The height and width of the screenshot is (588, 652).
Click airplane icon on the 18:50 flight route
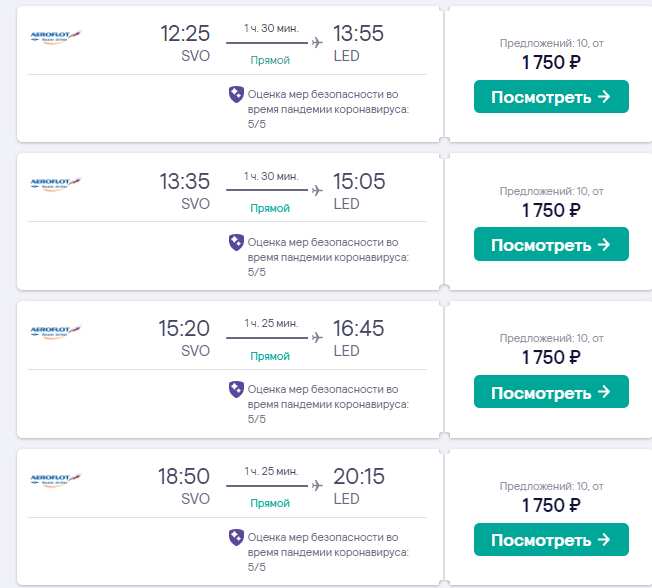[x=317, y=485]
